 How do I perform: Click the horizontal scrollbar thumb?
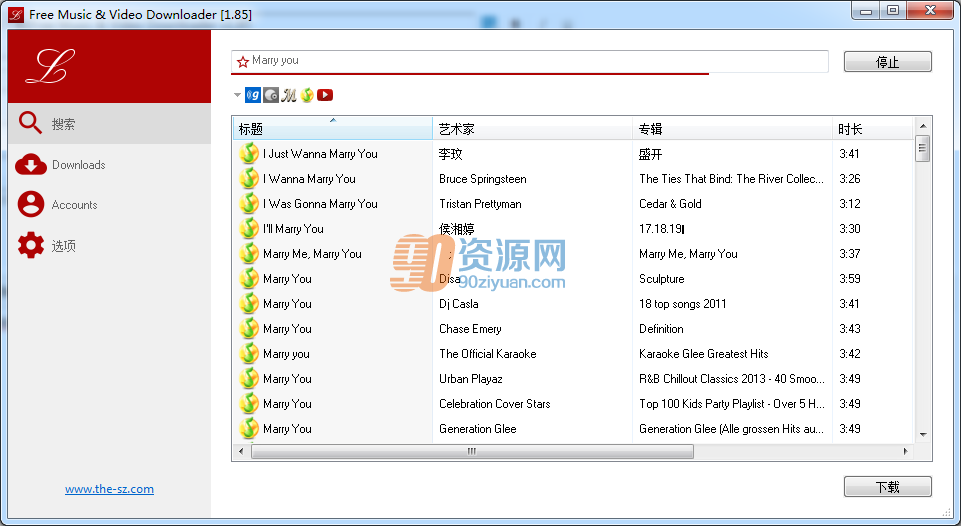[x=472, y=452]
